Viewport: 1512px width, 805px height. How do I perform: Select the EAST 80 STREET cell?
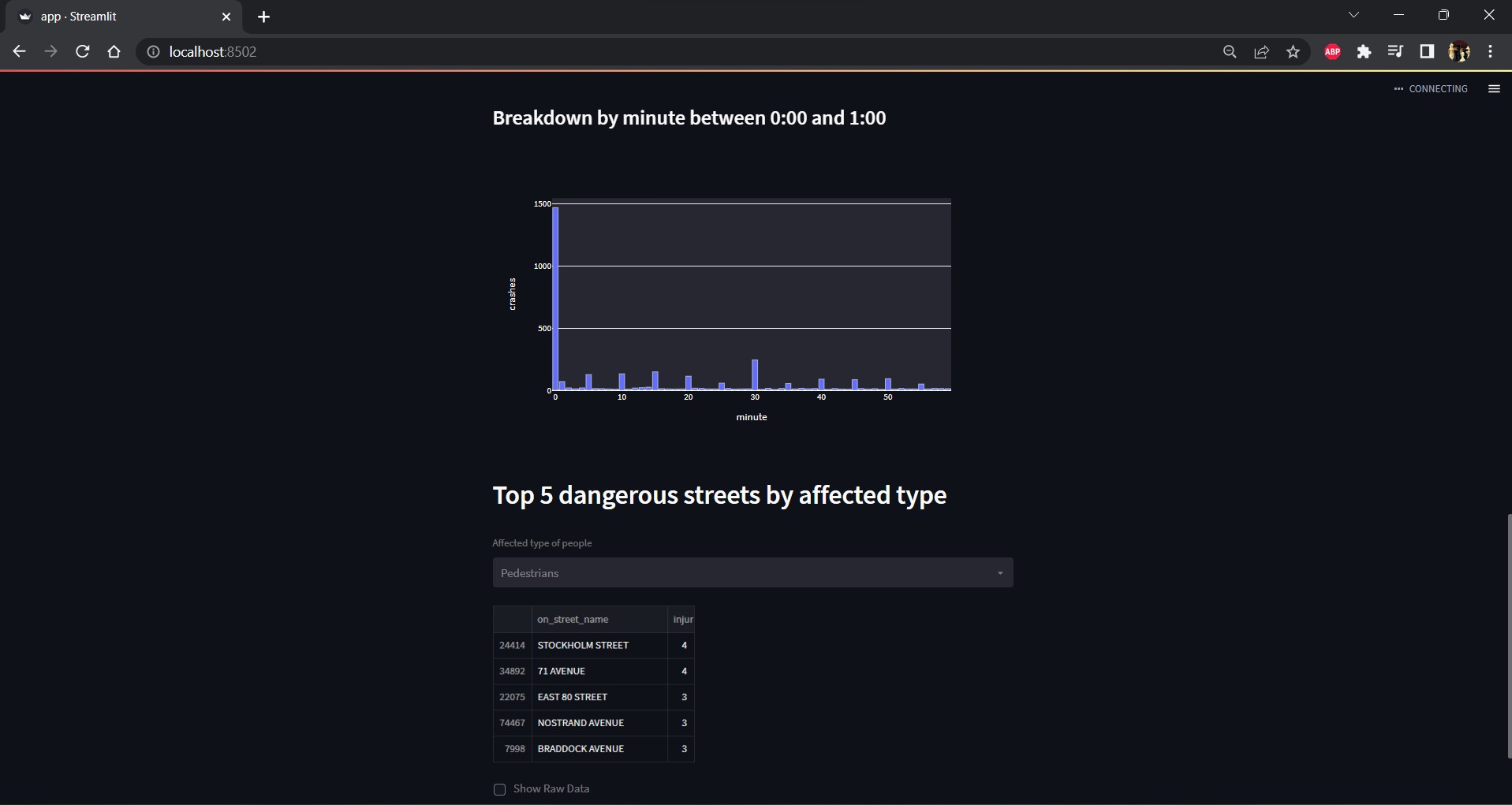click(599, 697)
